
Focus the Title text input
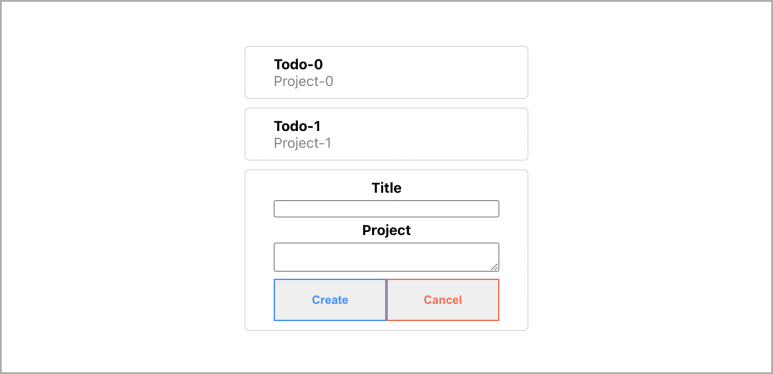coord(386,208)
